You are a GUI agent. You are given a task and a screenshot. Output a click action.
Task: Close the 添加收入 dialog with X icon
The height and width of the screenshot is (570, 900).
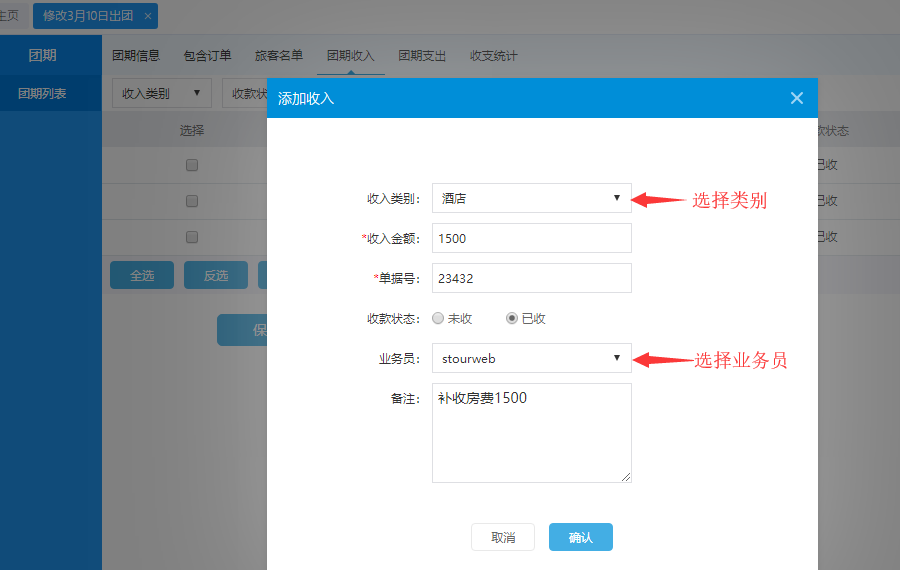tap(796, 98)
